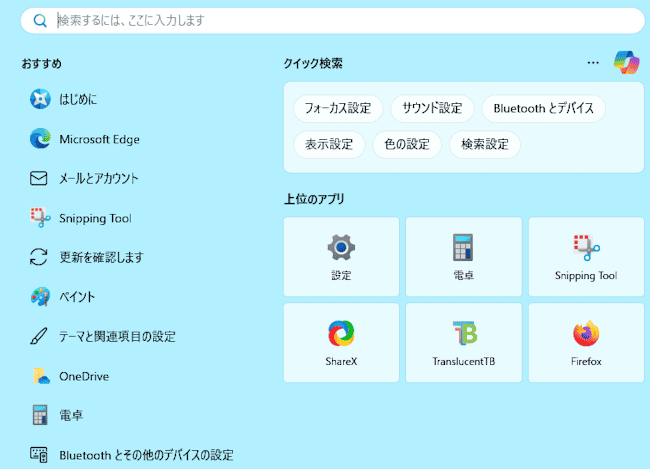The width and height of the screenshot is (650, 469).
Task: Click the 更新を確認します refresh icon
Action: [39, 257]
